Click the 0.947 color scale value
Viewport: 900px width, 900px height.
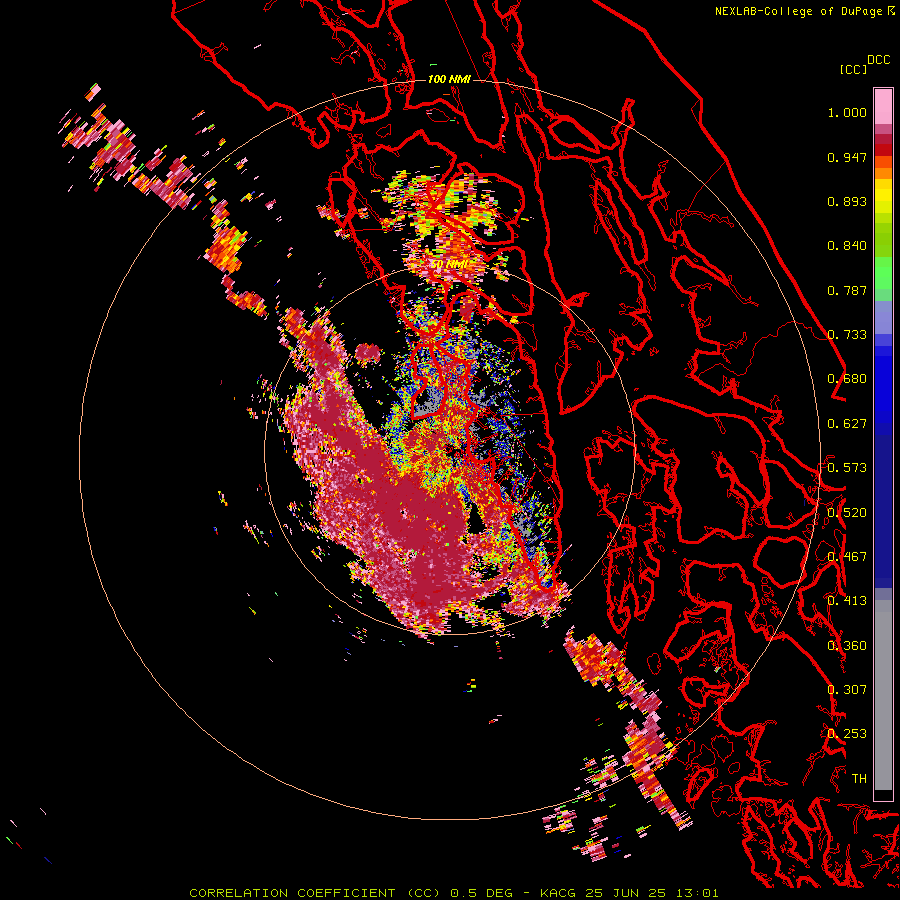click(847, 157)
